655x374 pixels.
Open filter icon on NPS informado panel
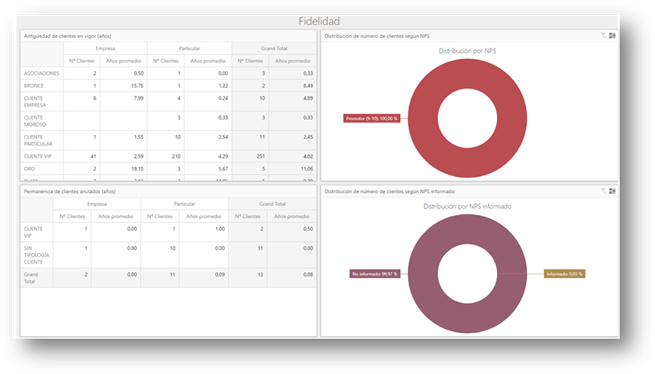click(604, 191)
